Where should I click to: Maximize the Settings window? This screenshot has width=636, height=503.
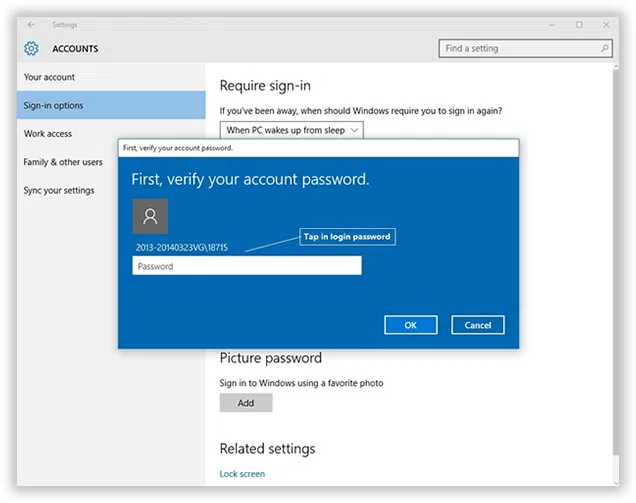[x=579, y=24]
